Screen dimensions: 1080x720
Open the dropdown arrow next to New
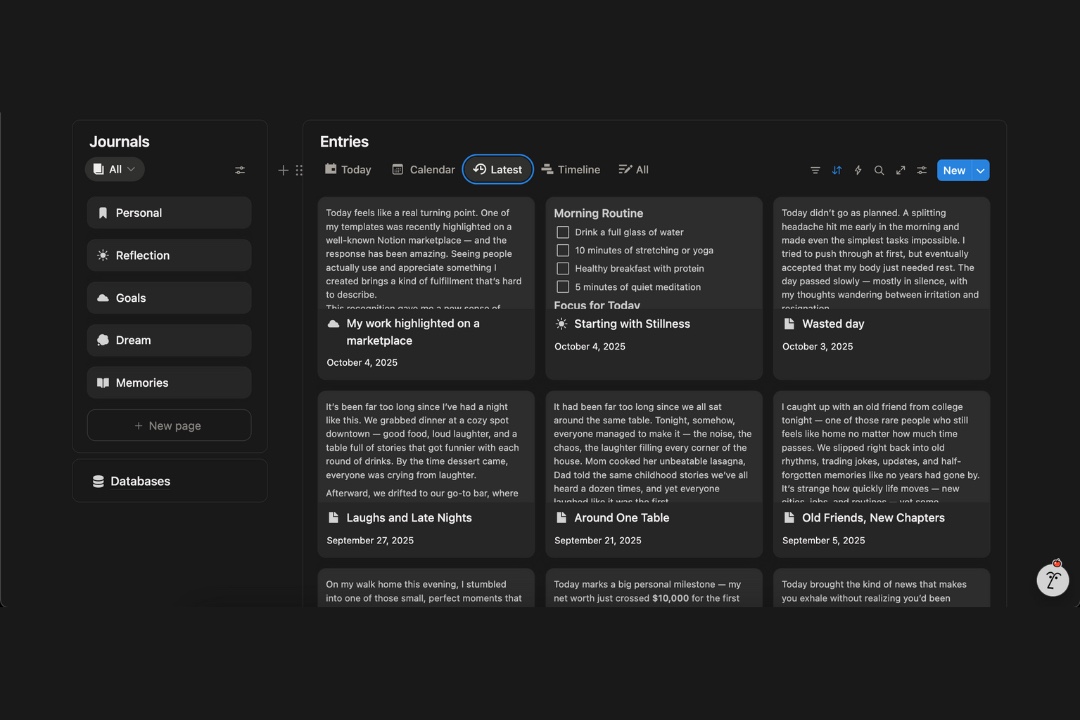point(981,170)
